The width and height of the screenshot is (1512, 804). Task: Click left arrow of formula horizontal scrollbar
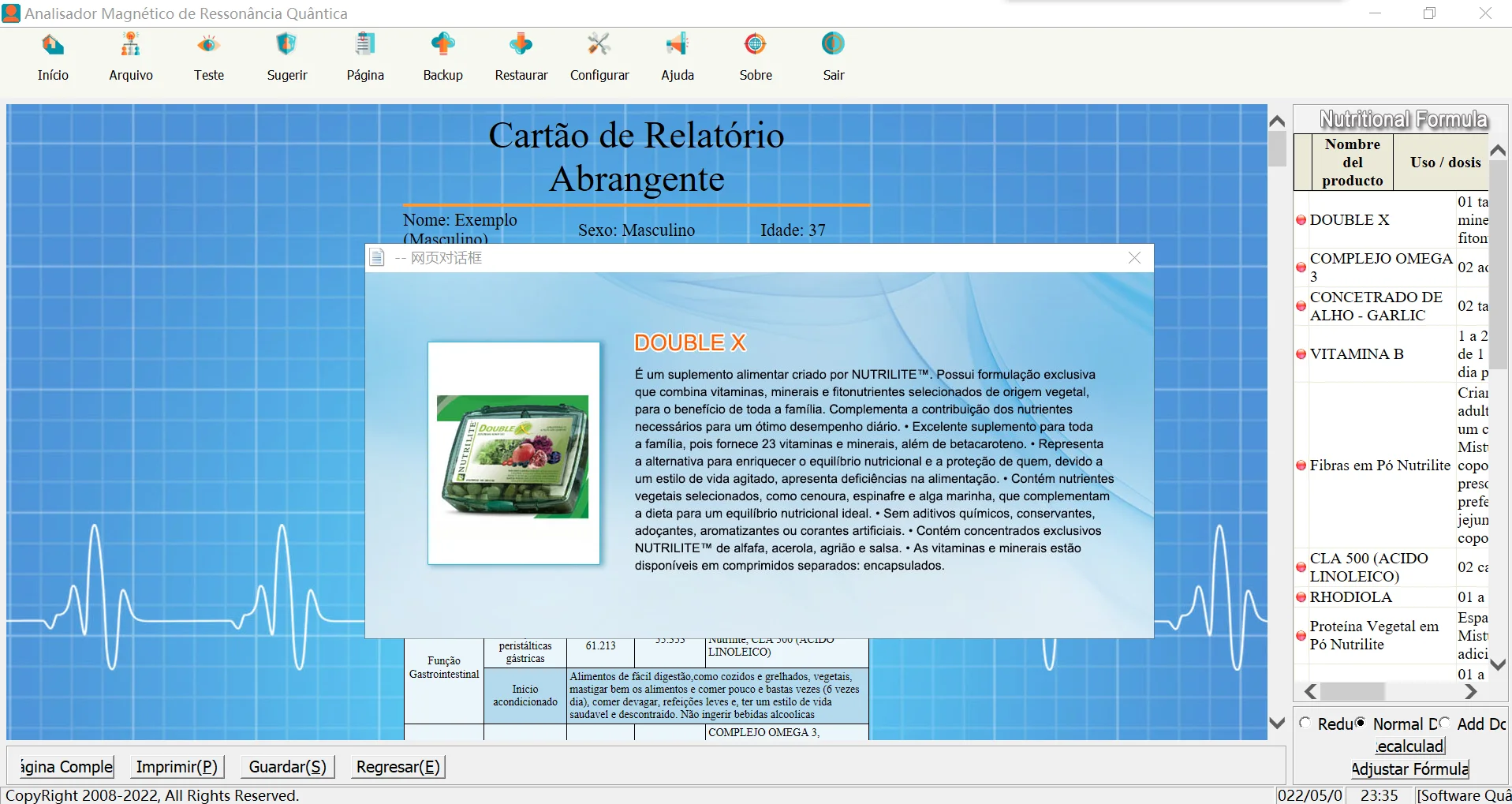pyautogui.click(x=1310, y=692)
